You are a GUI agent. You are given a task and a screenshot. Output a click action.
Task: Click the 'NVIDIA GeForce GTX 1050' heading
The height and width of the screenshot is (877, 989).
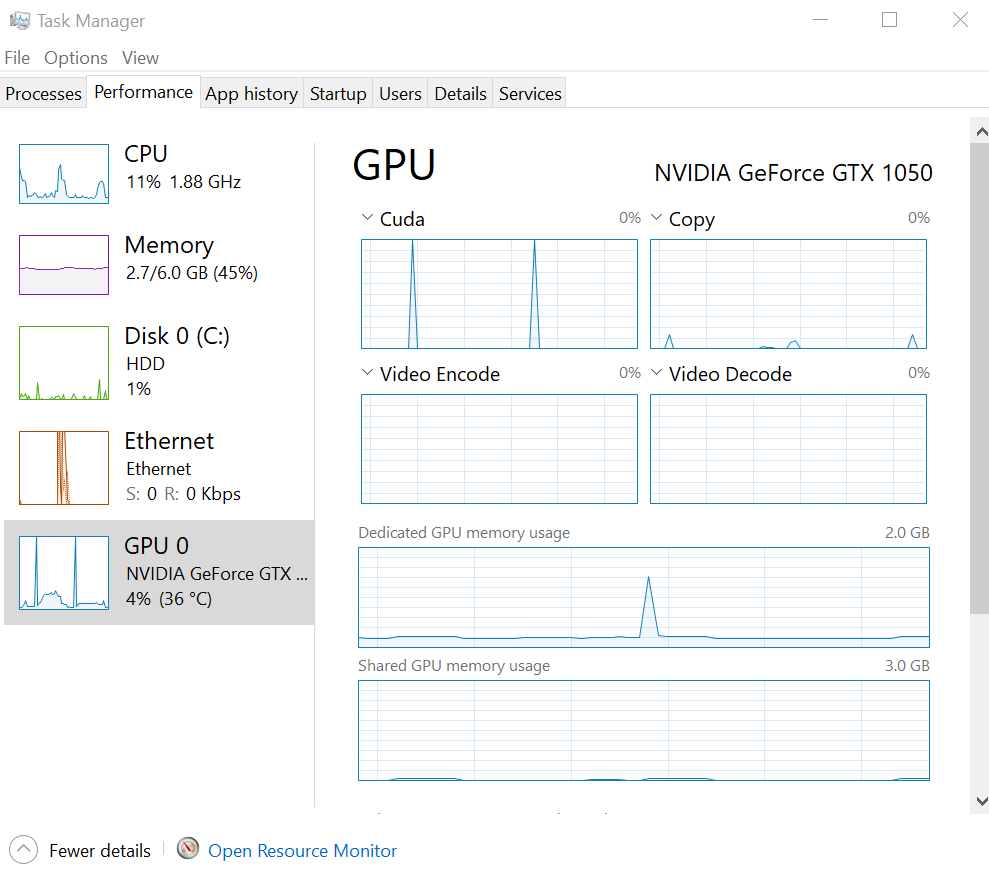pyautogui.click(x=793, y=173)
